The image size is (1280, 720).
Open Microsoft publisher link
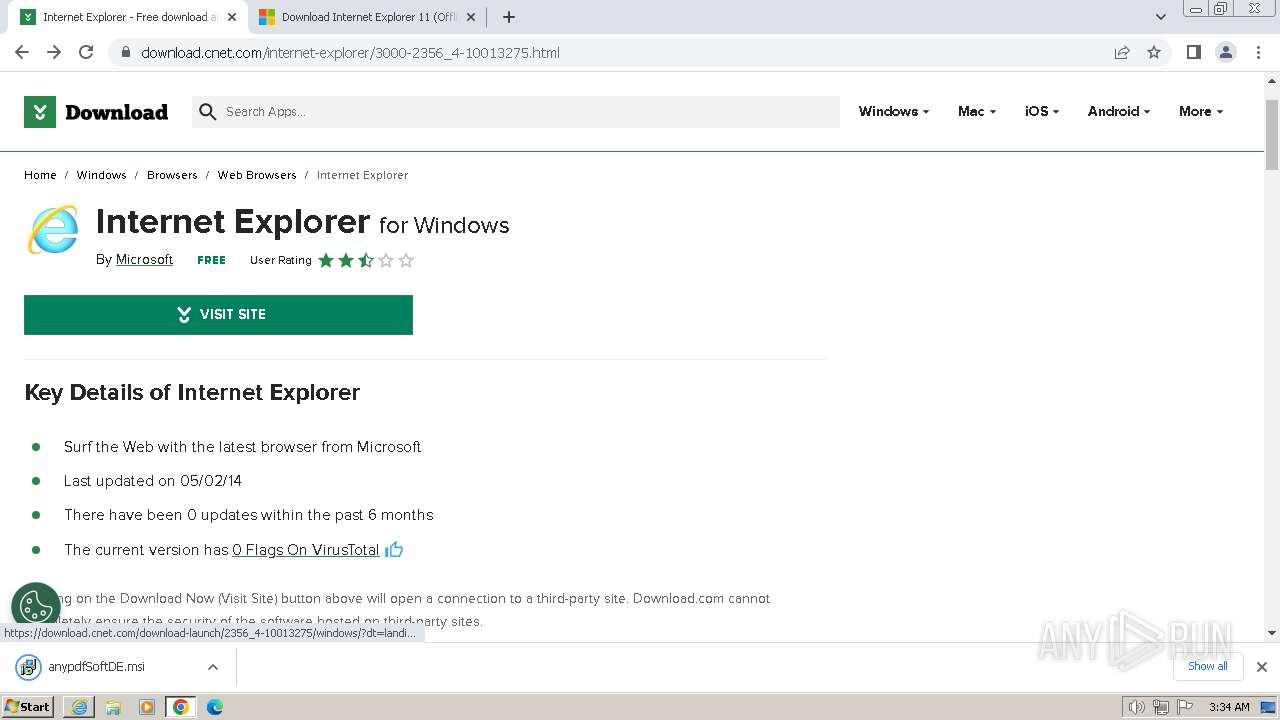144,259
